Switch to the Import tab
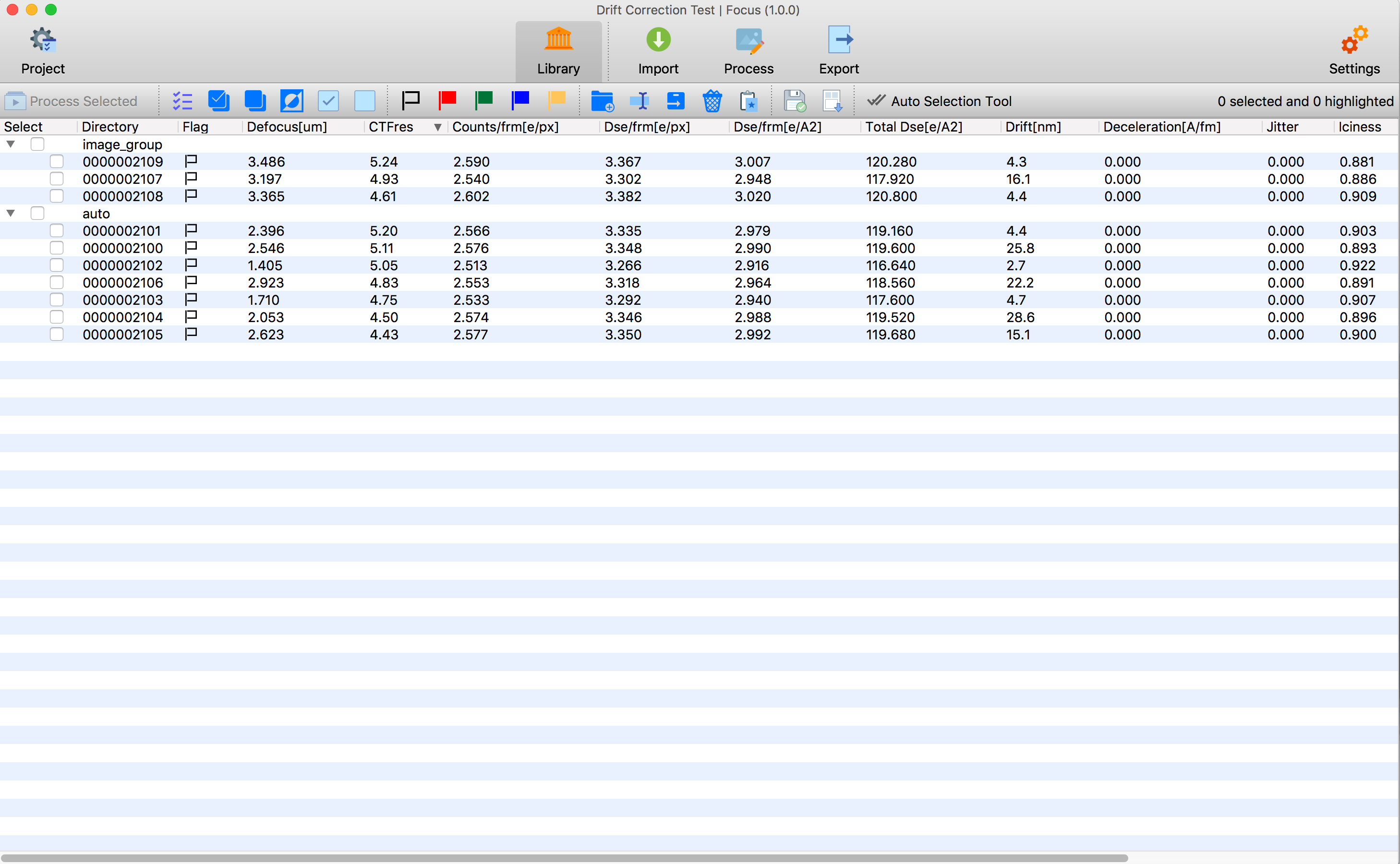 658,51
